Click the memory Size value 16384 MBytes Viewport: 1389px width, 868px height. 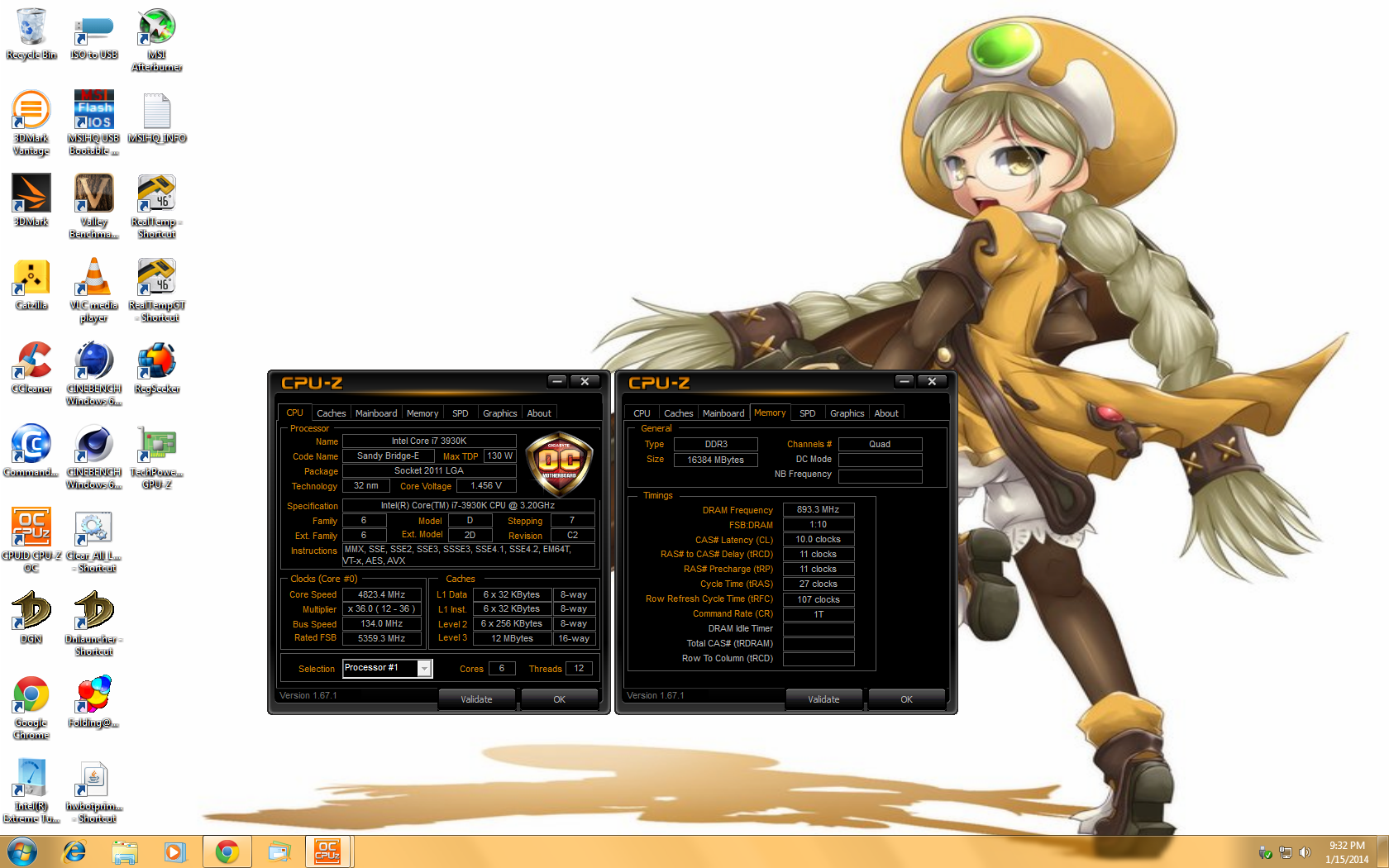[716, 460]
